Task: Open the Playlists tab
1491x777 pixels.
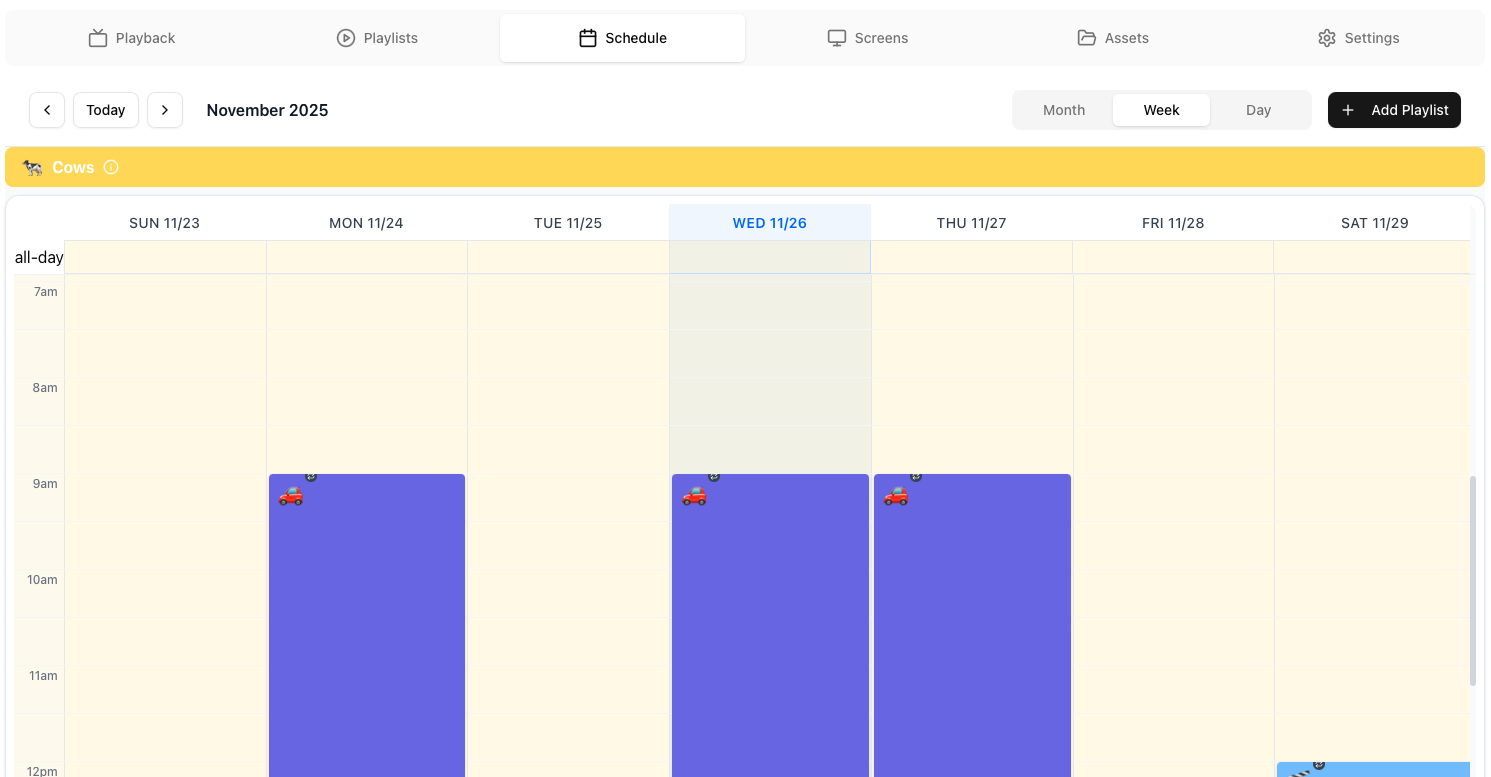Action: coord(377,38)
